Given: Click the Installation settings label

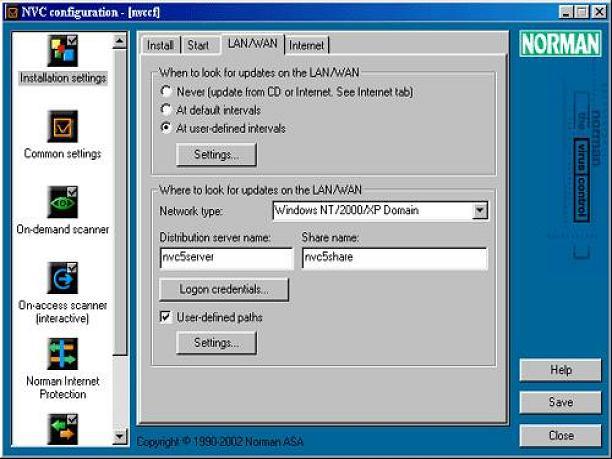Looking at the screenshot, I should (63, 78).
